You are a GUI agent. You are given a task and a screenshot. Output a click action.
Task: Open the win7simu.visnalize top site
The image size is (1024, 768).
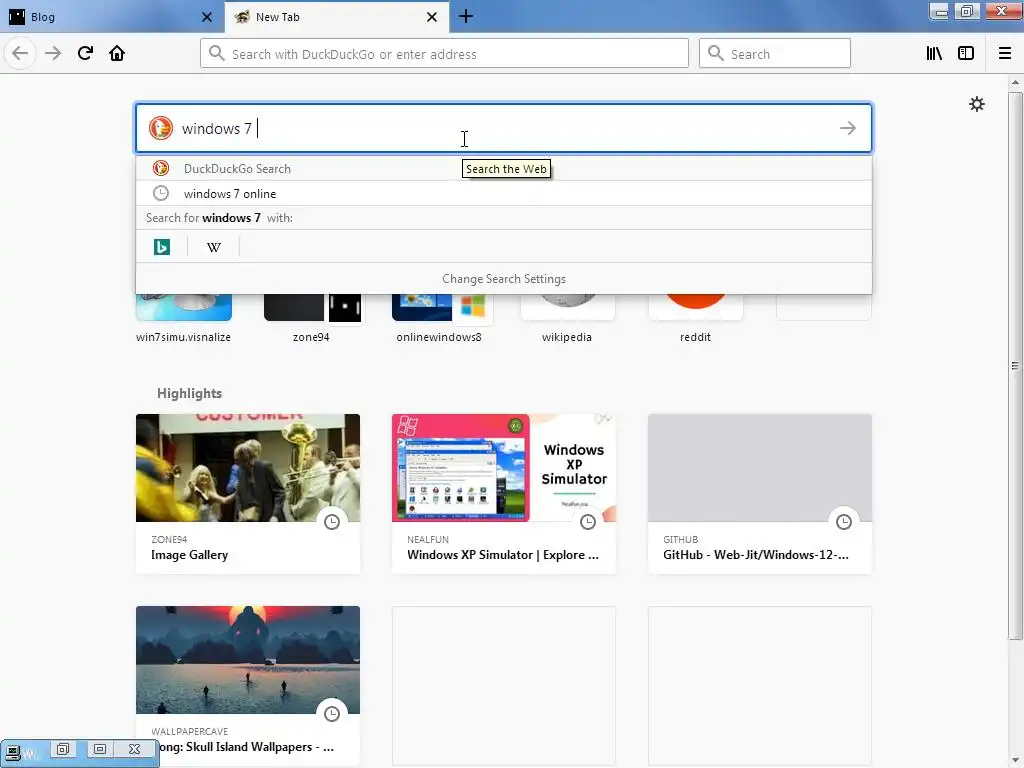coord(184,317)
